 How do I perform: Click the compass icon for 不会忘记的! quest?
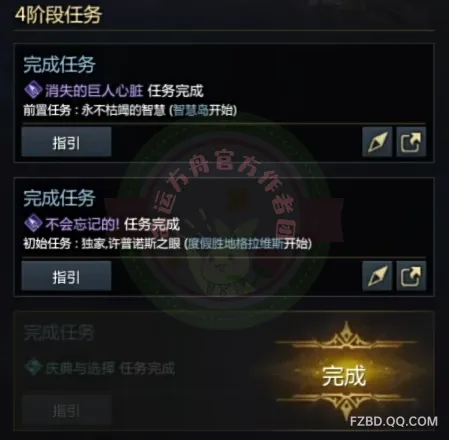(x=377, y=276)
